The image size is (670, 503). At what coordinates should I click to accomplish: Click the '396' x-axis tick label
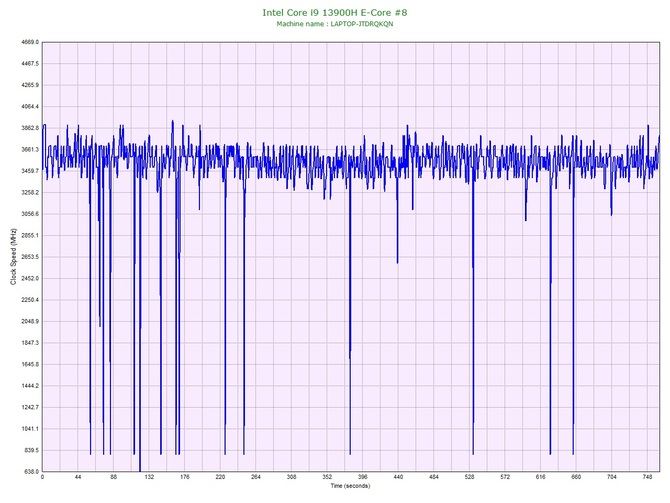362,477
